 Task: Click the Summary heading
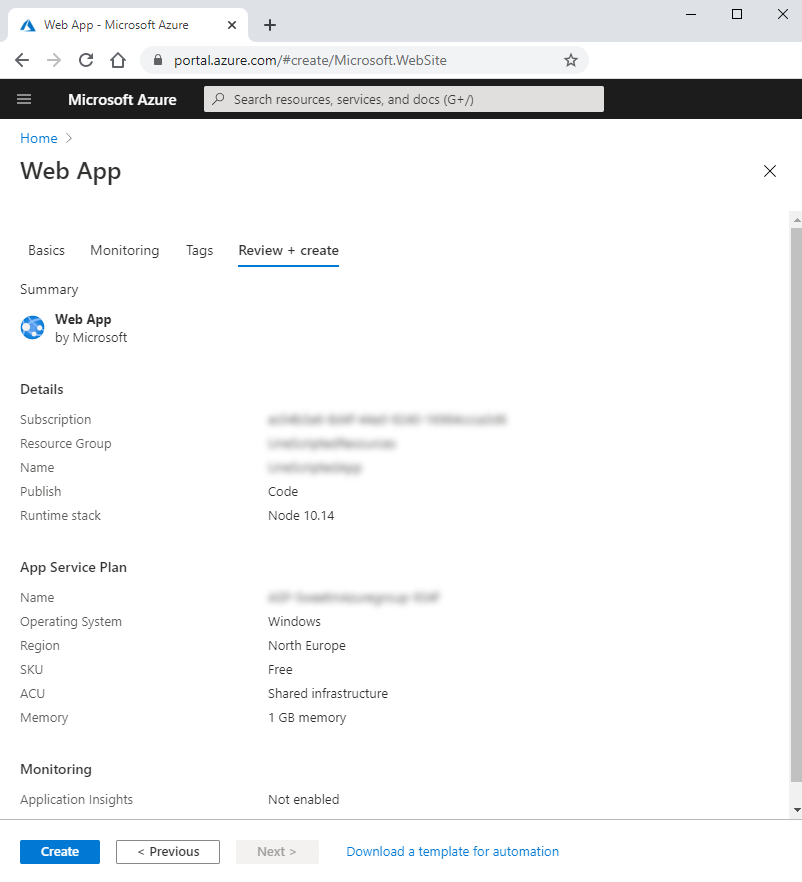pos(49,290)
